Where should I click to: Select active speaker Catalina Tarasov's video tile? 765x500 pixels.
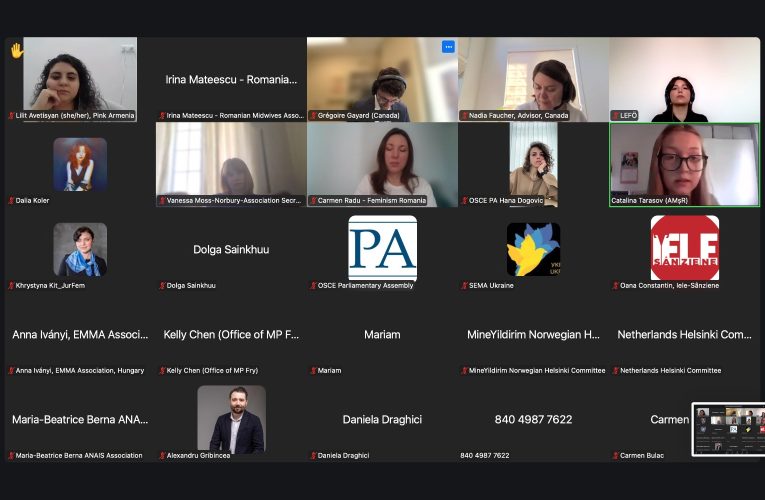point(684,165)
